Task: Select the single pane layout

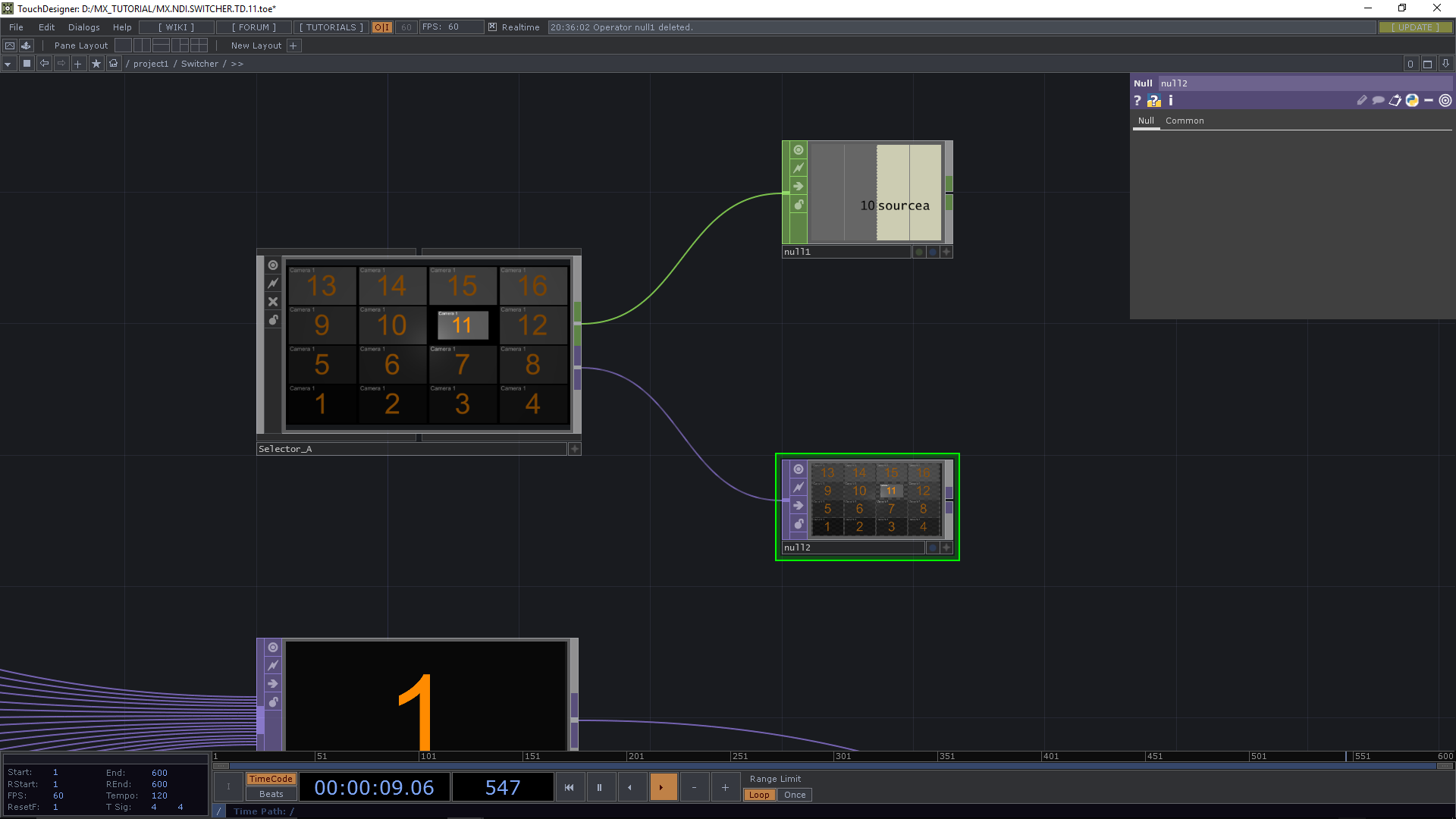Action: coord(123,45)
